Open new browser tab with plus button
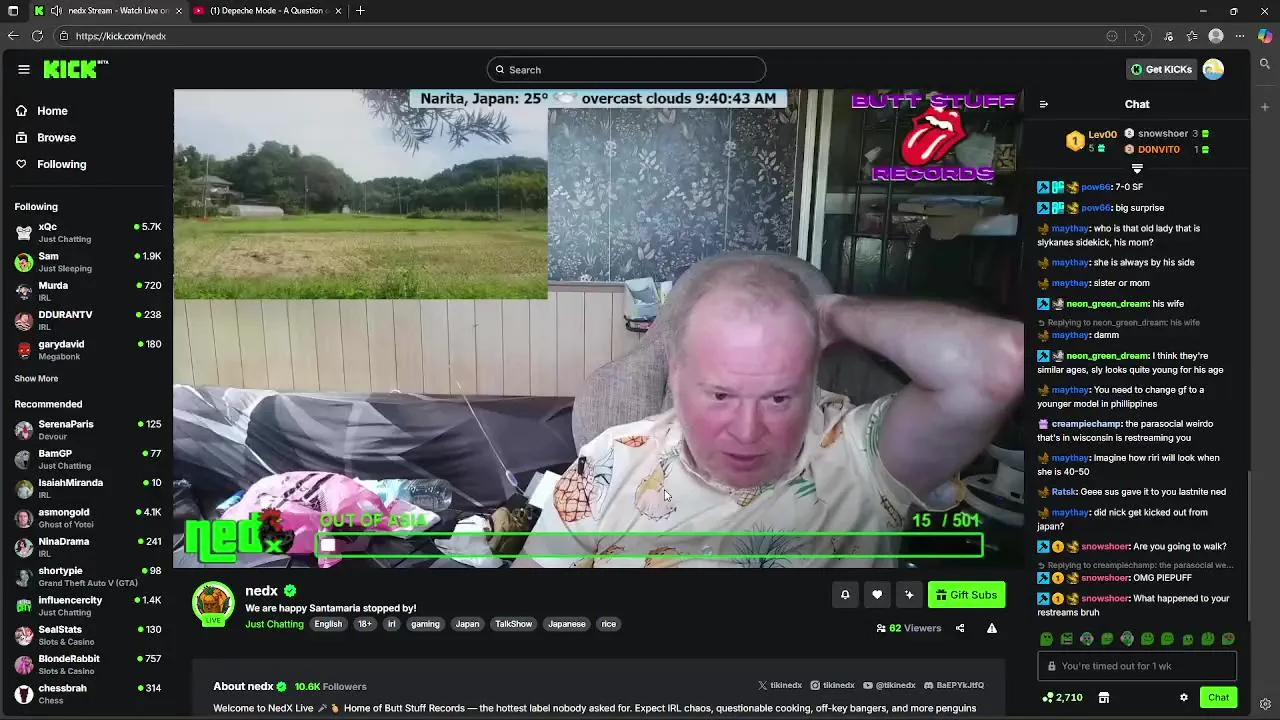The height and width of the screenshot is (720, 1280). coord(360,11)
